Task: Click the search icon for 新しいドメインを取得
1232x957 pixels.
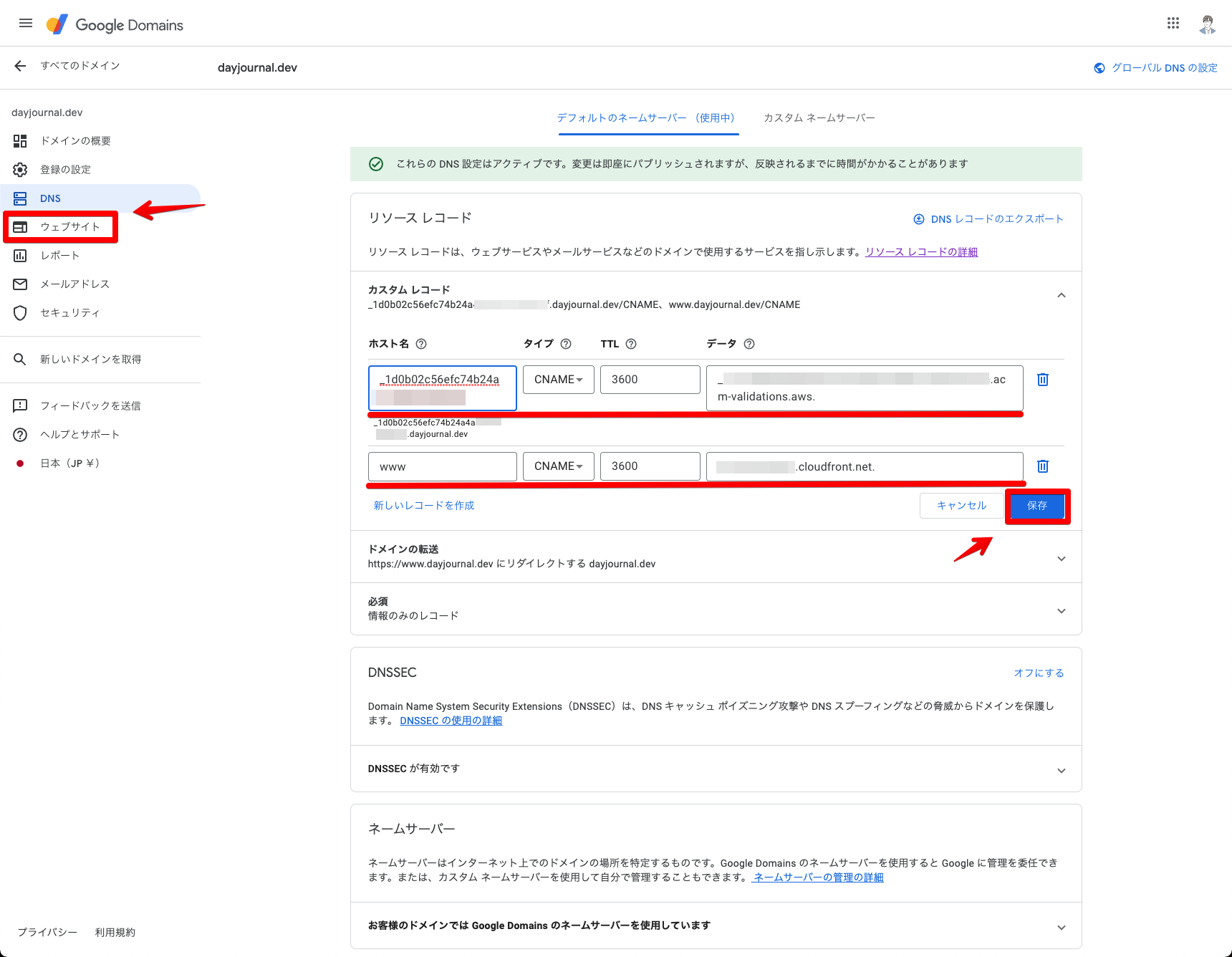Action: (x=20, y=359)
